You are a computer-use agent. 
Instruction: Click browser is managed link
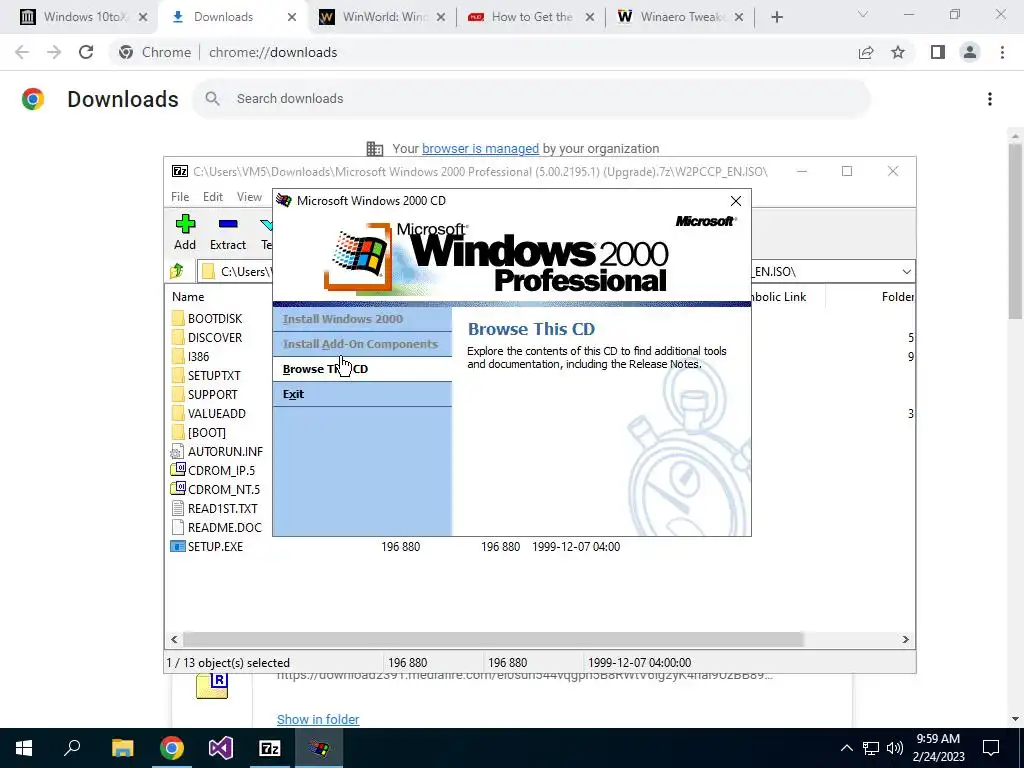(480, 148)
